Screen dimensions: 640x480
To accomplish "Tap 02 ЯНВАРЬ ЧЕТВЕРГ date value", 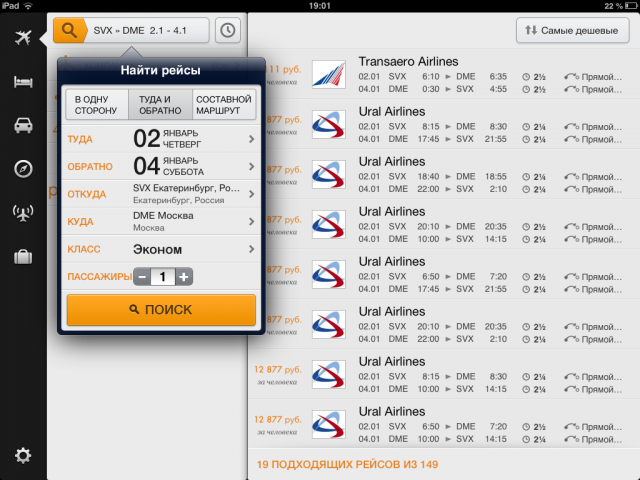I will pyautogui.click(x=167, y=139).
